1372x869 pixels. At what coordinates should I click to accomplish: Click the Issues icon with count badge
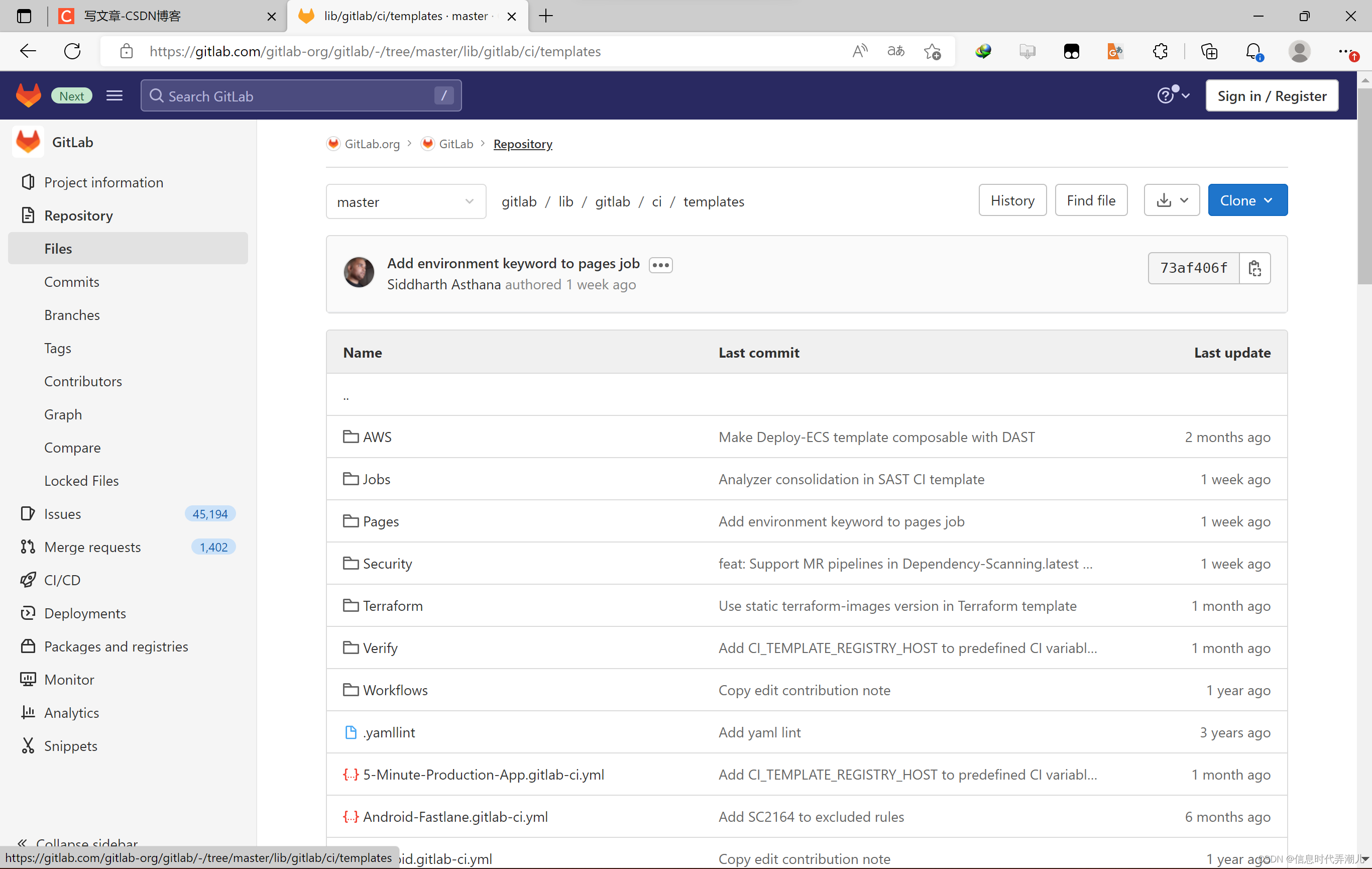[62, 513]
